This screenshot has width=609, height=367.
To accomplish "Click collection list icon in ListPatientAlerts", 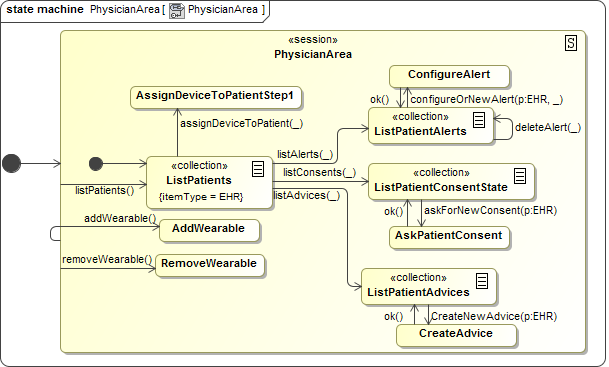I will click(x=479, y=120).
